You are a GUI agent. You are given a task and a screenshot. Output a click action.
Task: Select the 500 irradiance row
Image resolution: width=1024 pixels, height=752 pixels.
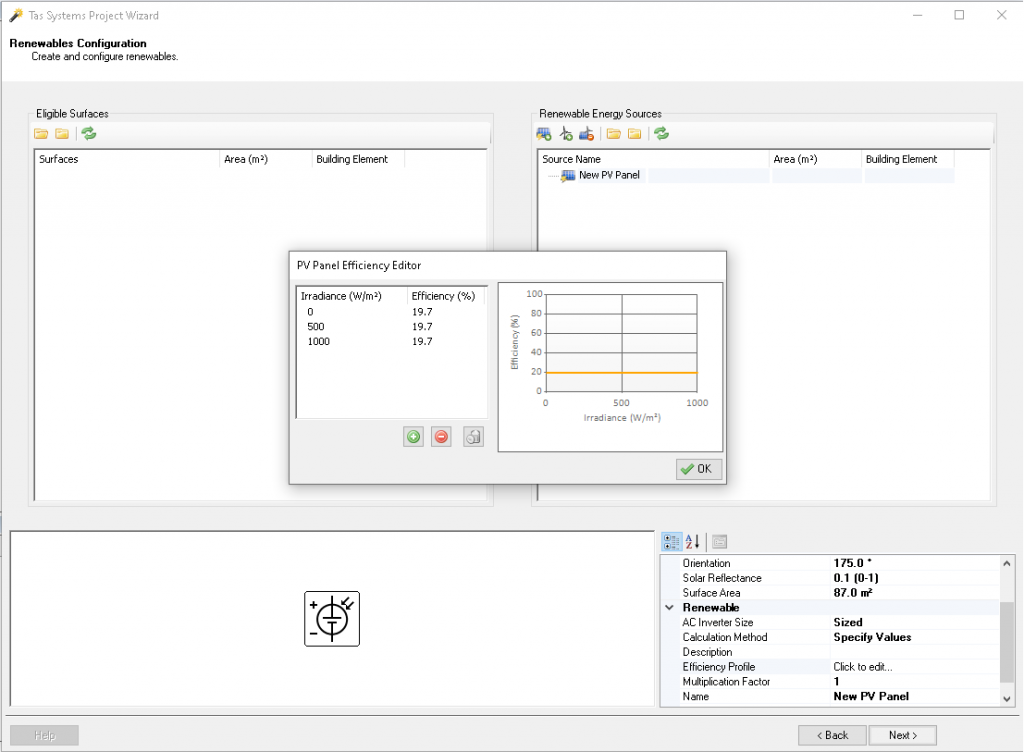(316, 327)
